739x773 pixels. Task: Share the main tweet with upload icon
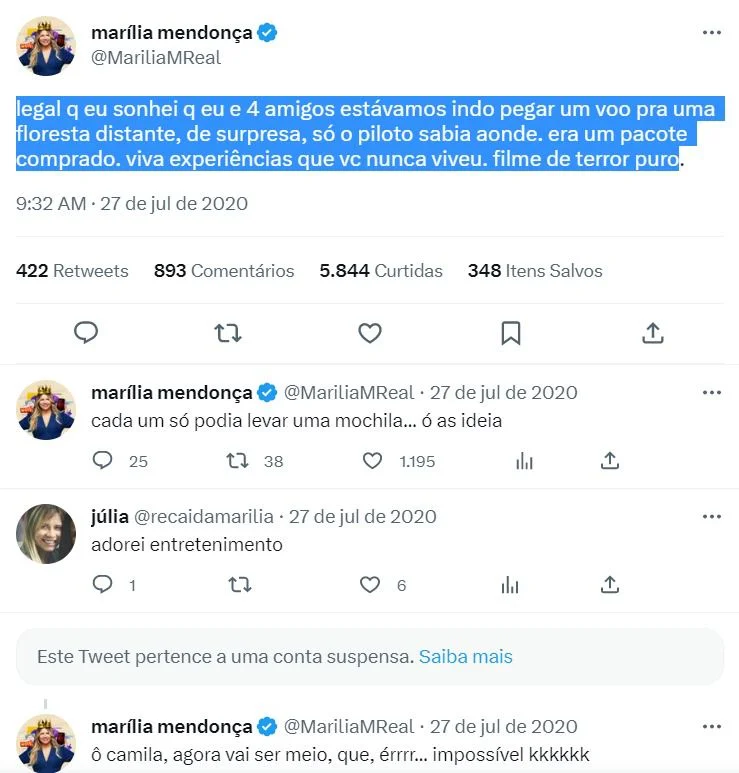click(653, 333)
